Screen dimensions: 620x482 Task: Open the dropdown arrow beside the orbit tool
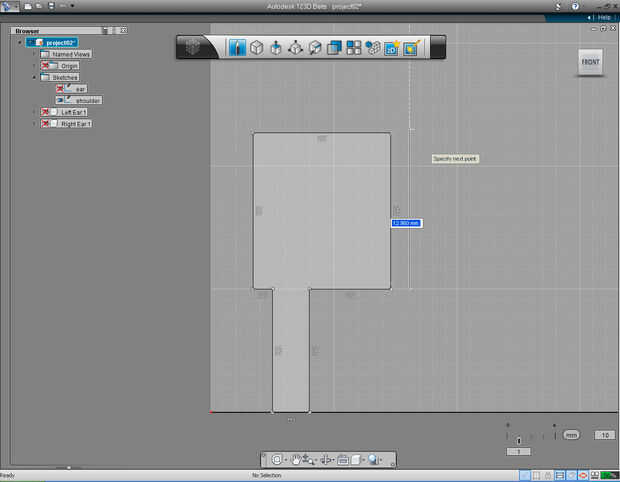click(334, 460)
